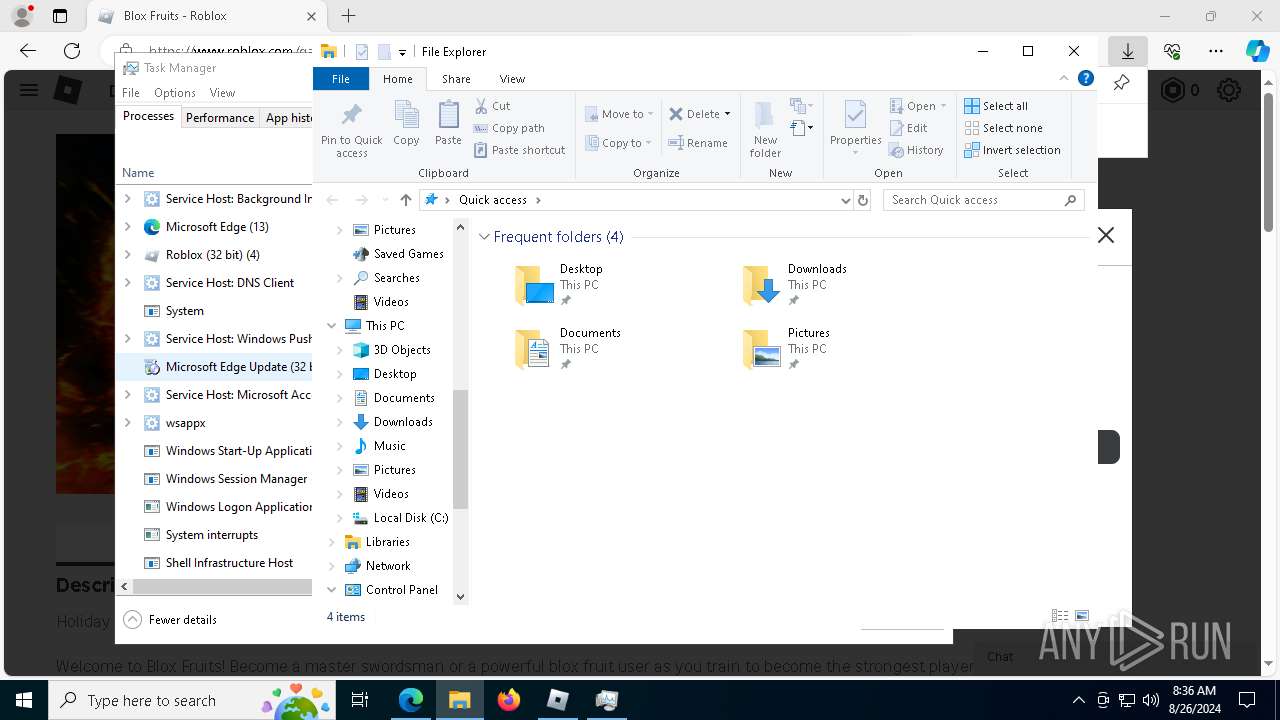Screen dimensions: 1280x720
Task: Expand address bar history dropdown
Action: pyautogui.click(x=845, y=200)
